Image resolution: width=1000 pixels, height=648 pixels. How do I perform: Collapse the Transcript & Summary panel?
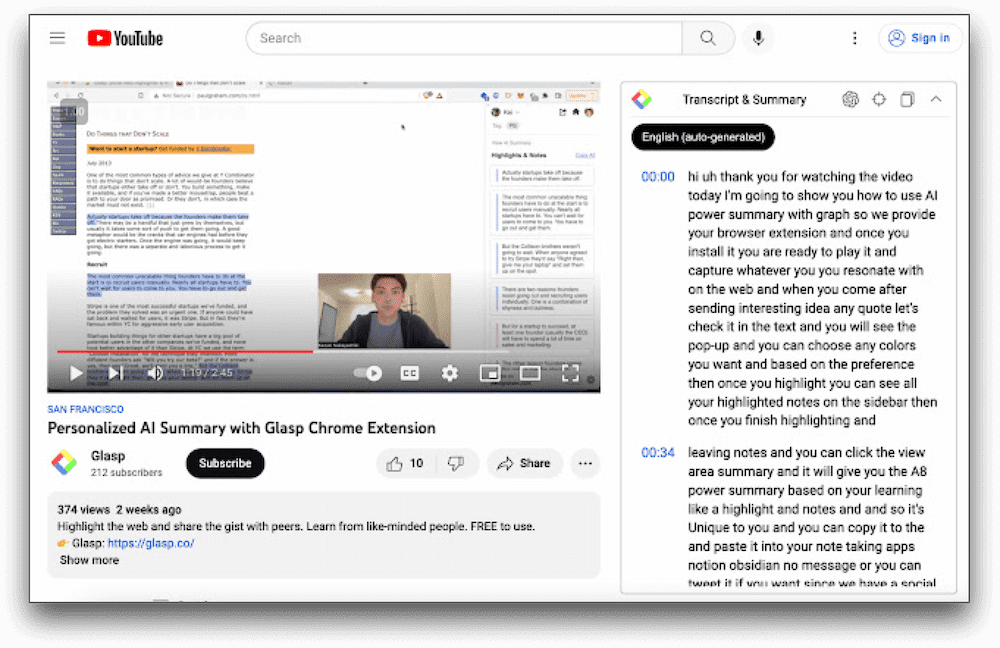[x=936, y=99]
